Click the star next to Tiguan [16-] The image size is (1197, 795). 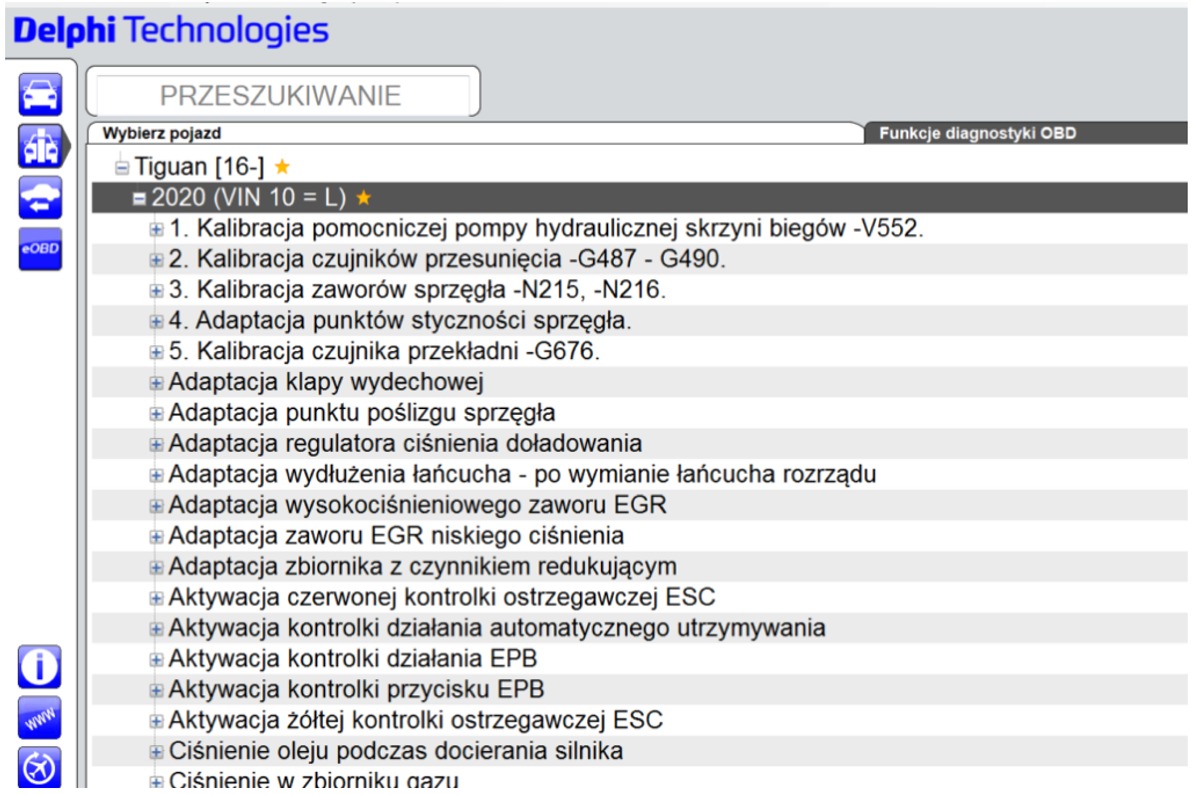click(282, 167)
